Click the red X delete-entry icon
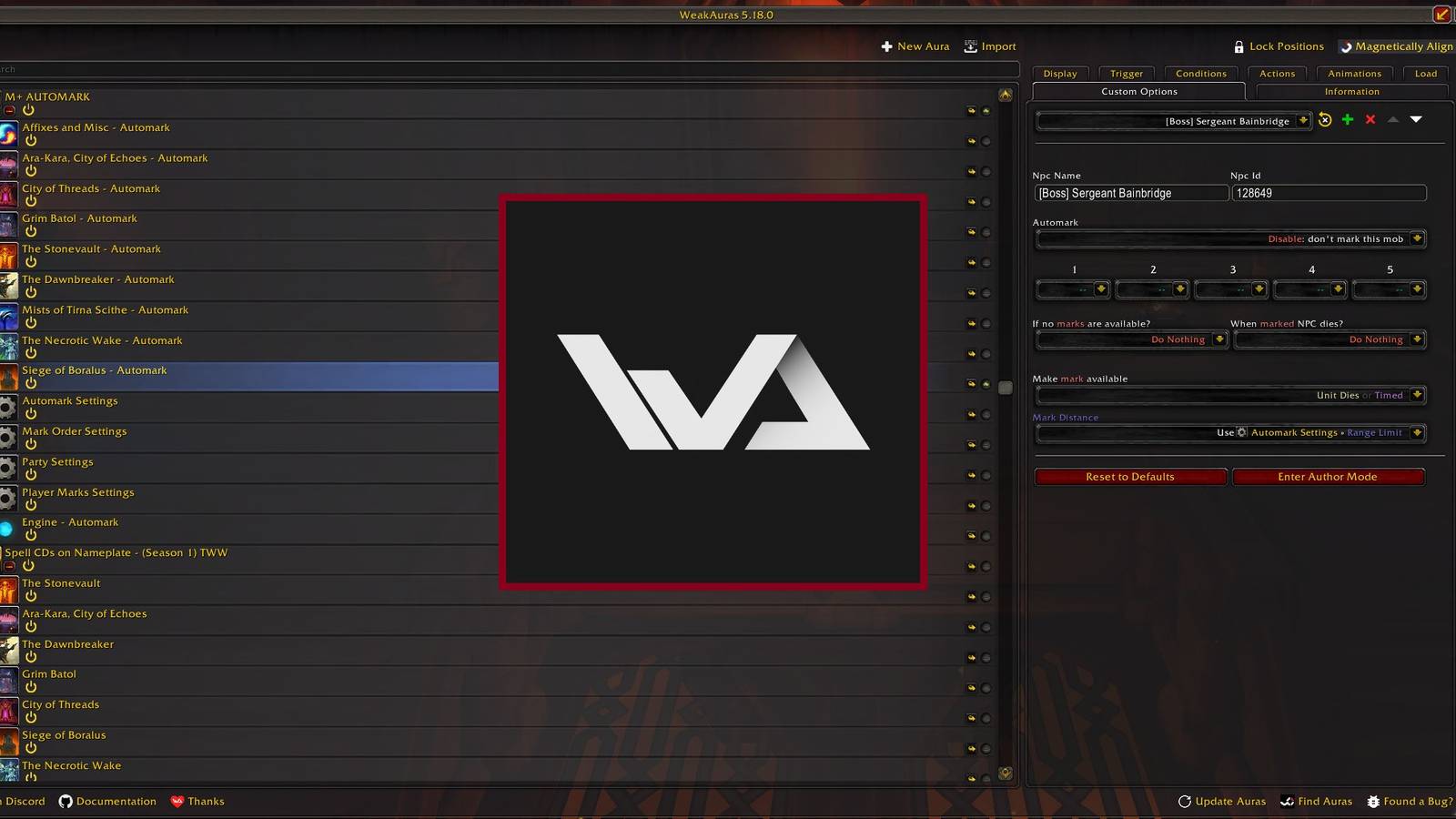The height and width of the screenshot is (819, 1456). click(x=1370, y=120)
